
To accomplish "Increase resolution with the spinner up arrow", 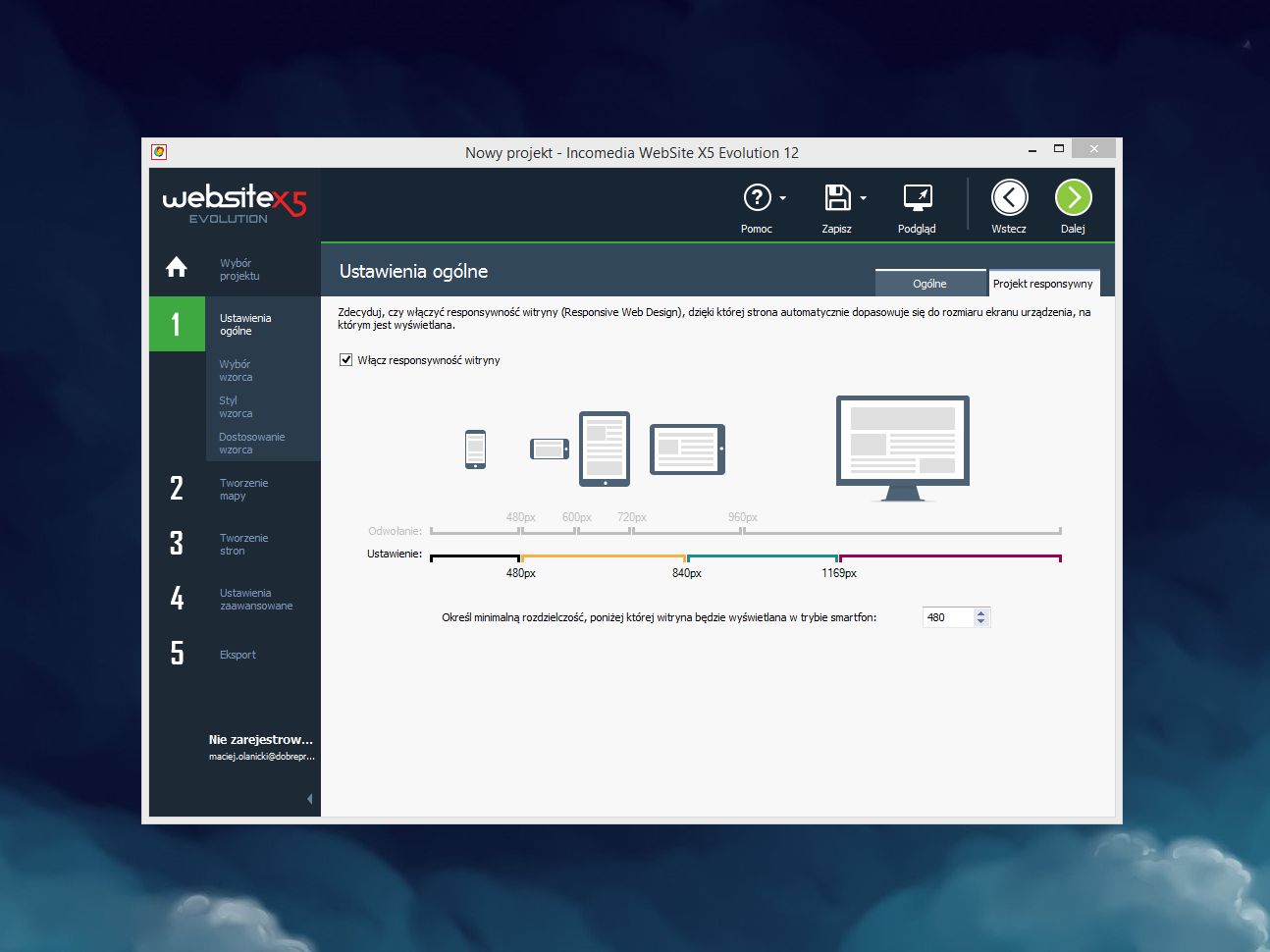I will pos(980,612).
